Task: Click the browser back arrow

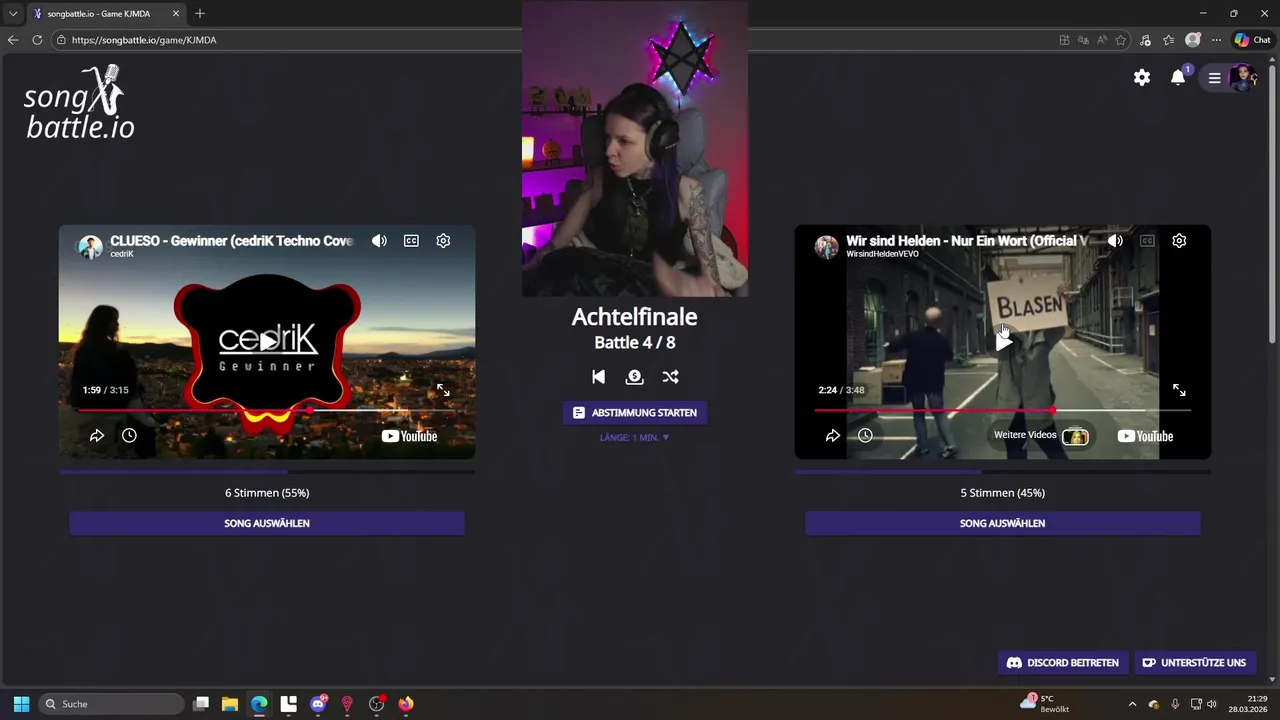Action: (x=13, y=40)
